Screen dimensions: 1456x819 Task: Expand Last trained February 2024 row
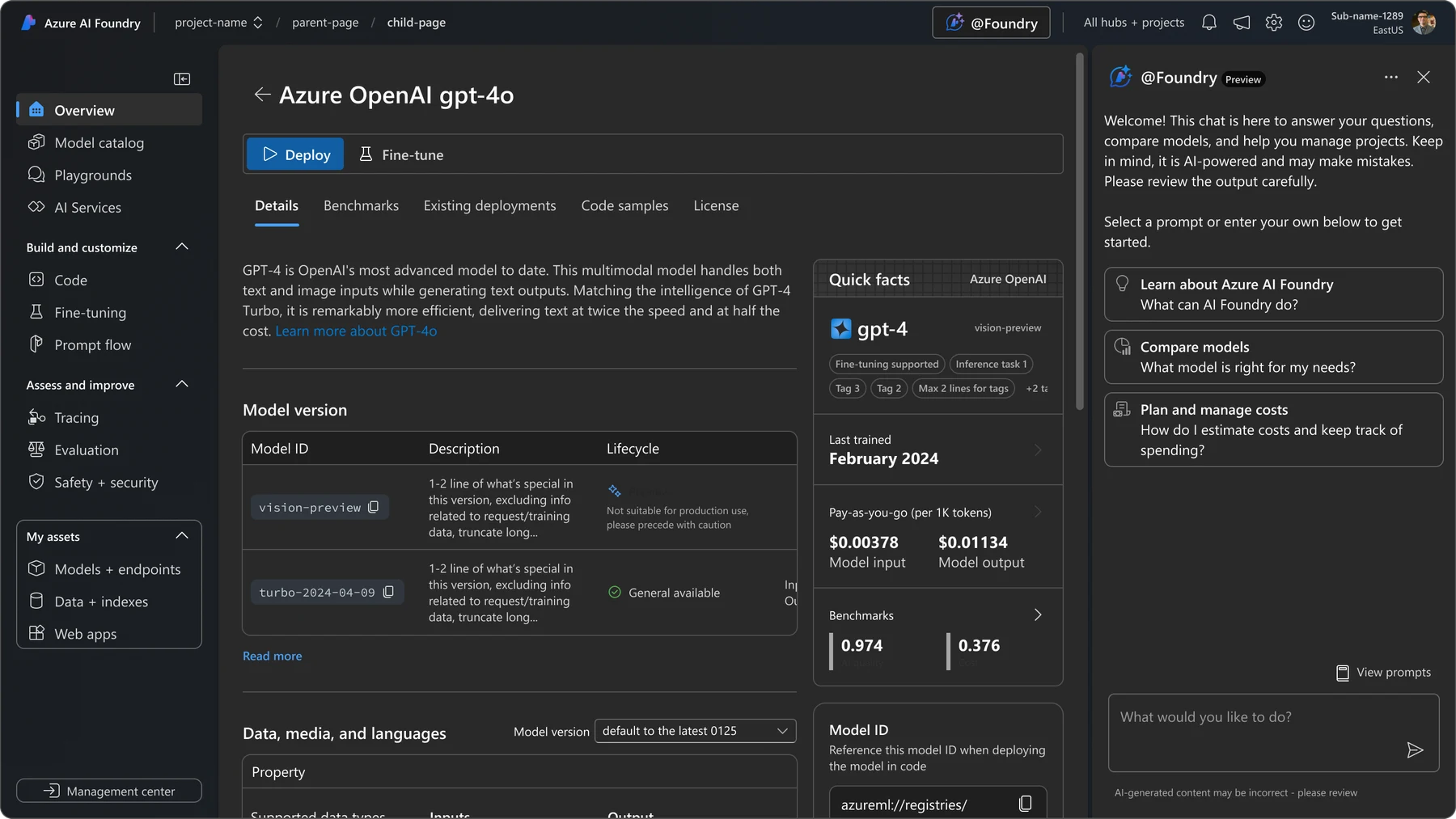click(938, 450)
